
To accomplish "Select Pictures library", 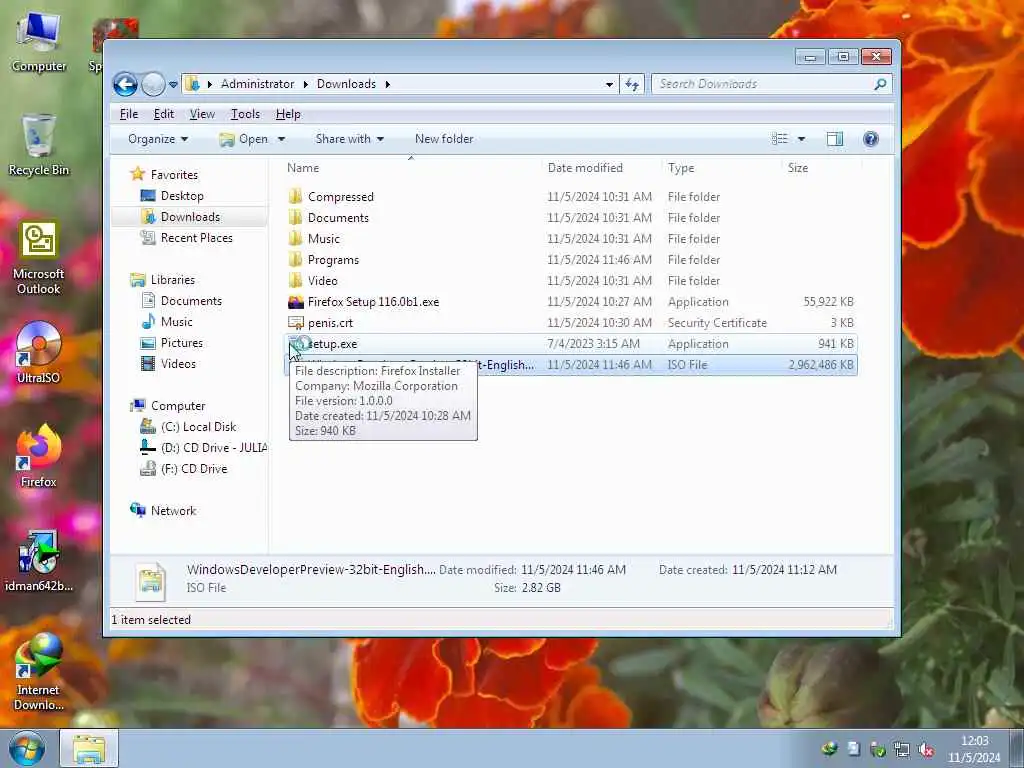I will coord(182,343).
